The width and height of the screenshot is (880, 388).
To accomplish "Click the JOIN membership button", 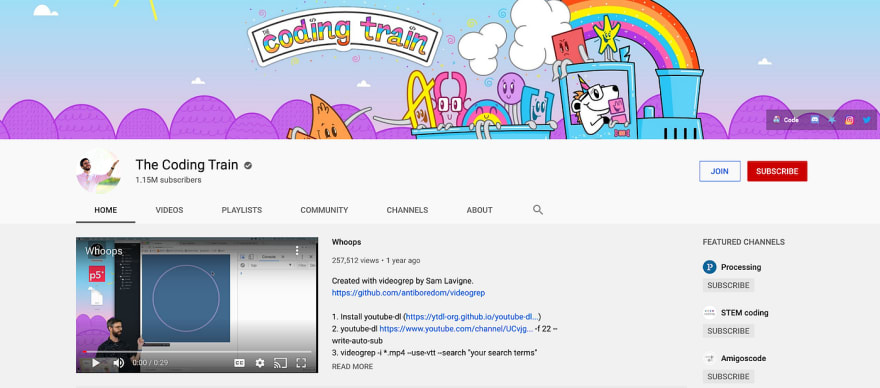I will 719,171.
